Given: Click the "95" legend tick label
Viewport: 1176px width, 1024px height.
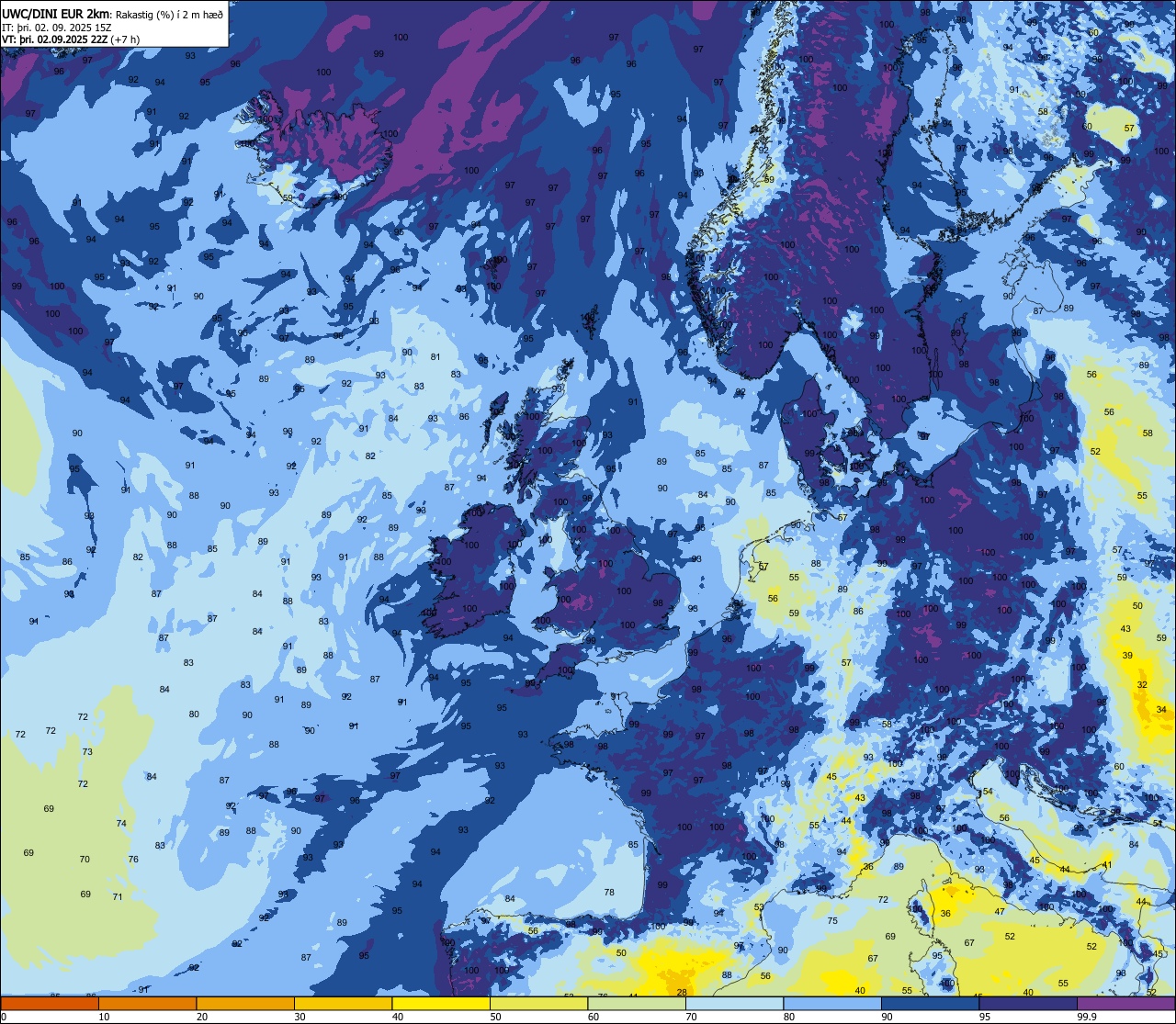Looking at the screenshot, I should click(x=984, y=1017).
